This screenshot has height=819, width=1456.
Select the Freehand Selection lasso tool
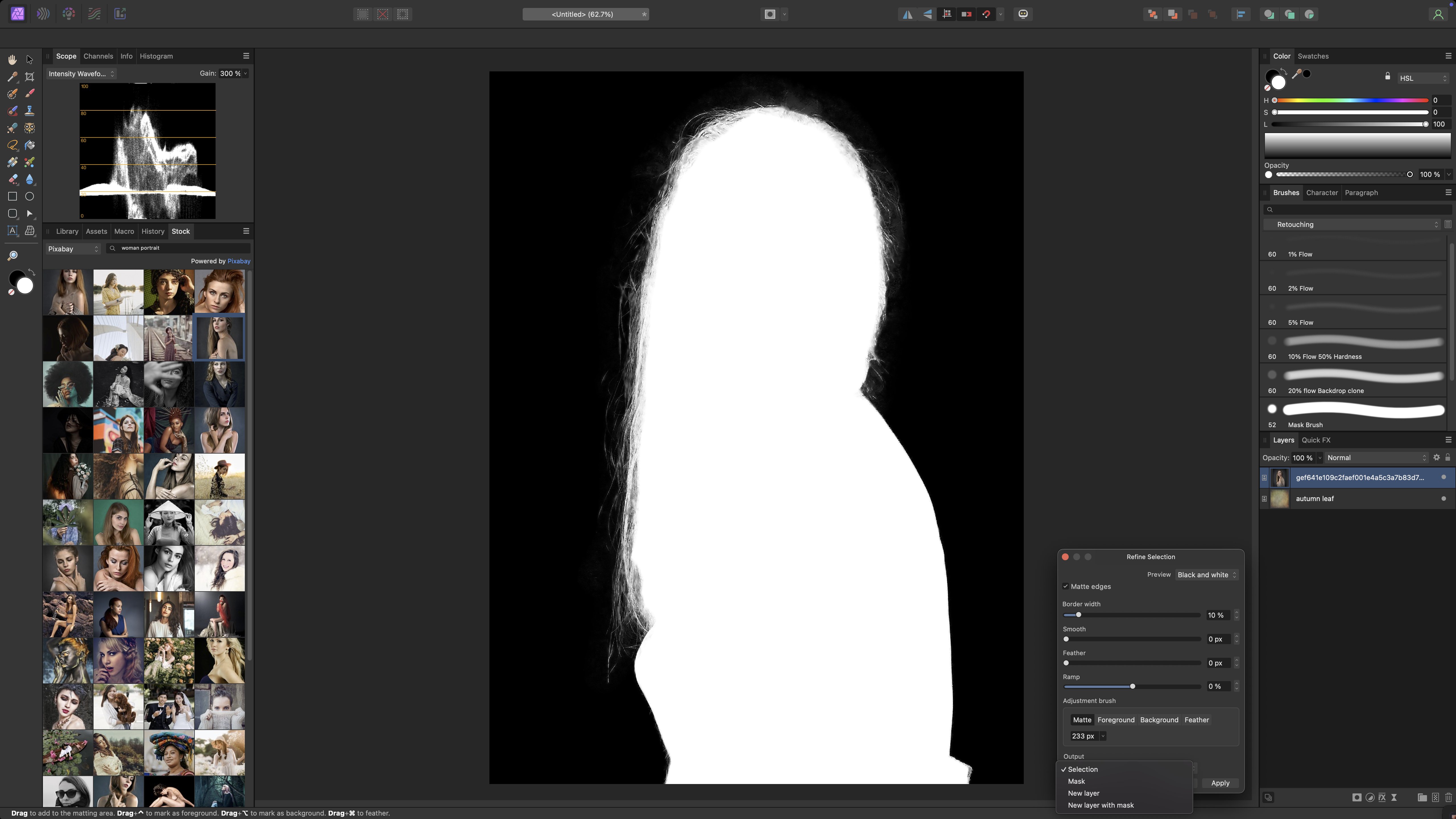point(12,145)
